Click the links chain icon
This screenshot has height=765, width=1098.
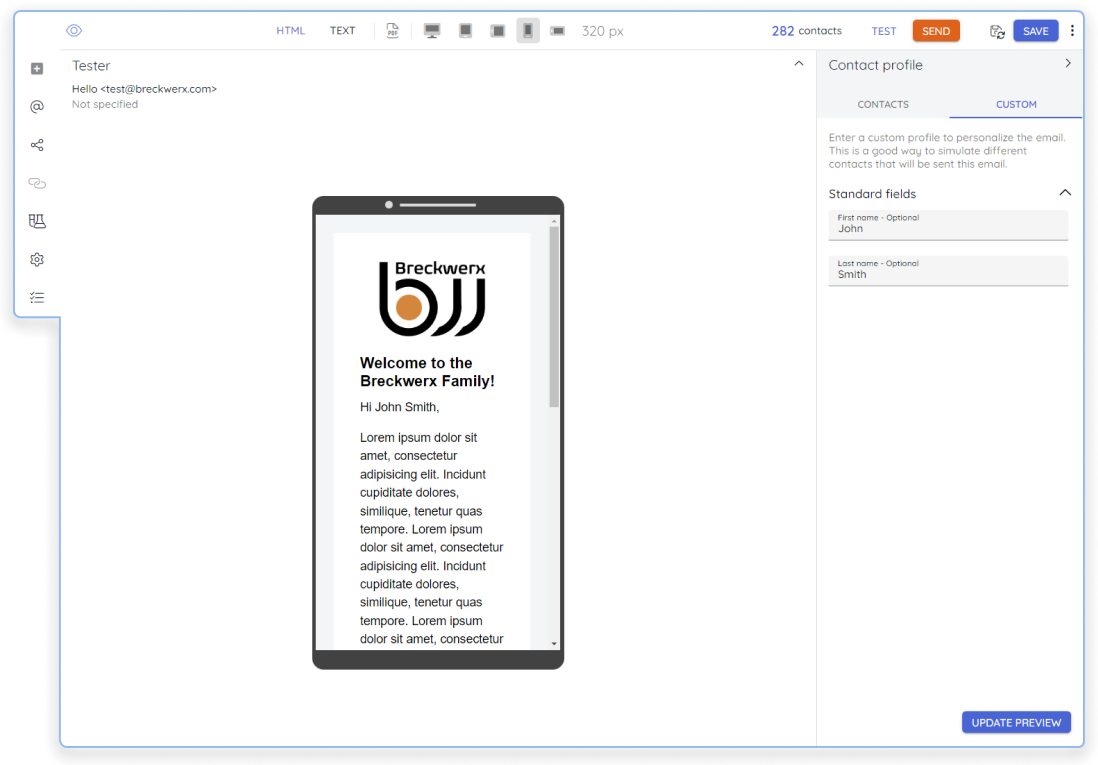point(37,184)
